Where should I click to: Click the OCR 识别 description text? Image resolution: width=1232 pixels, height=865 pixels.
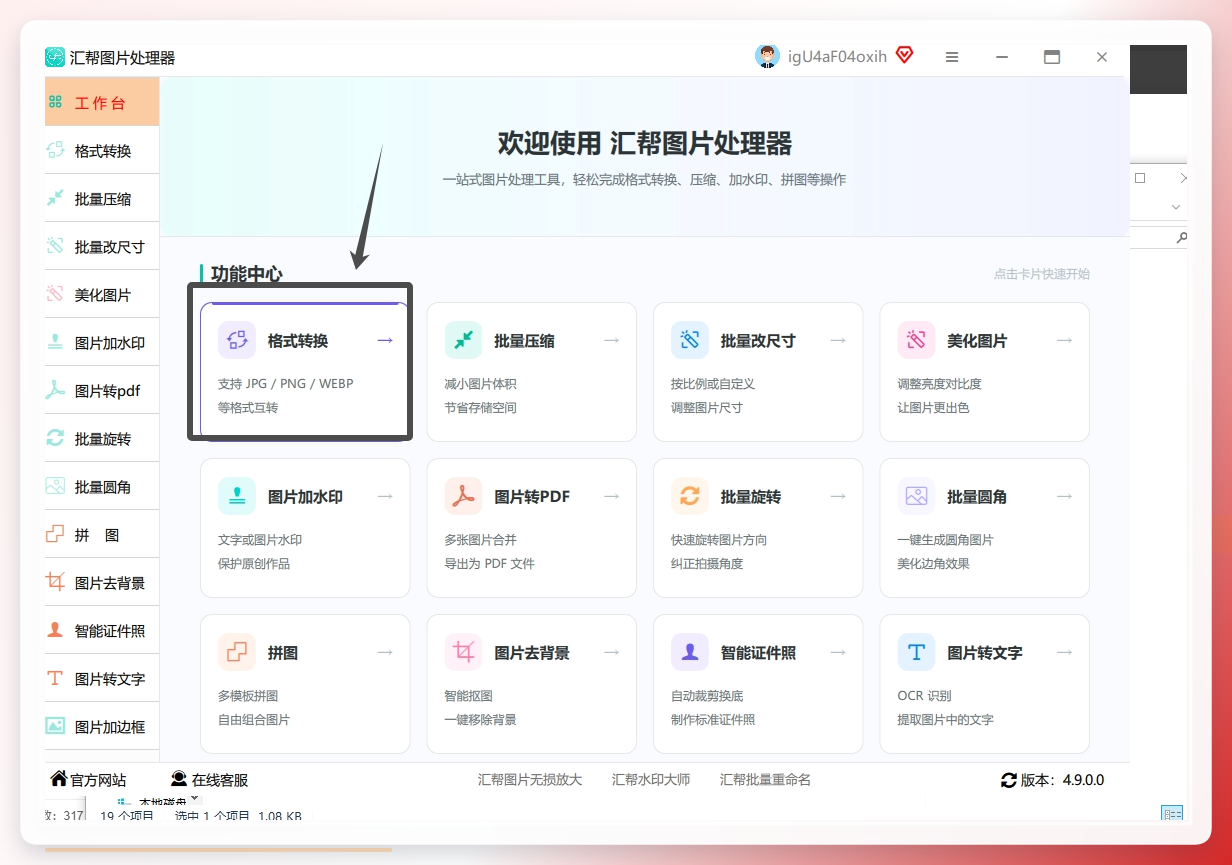pyautogui.click(x=925, y=696)
